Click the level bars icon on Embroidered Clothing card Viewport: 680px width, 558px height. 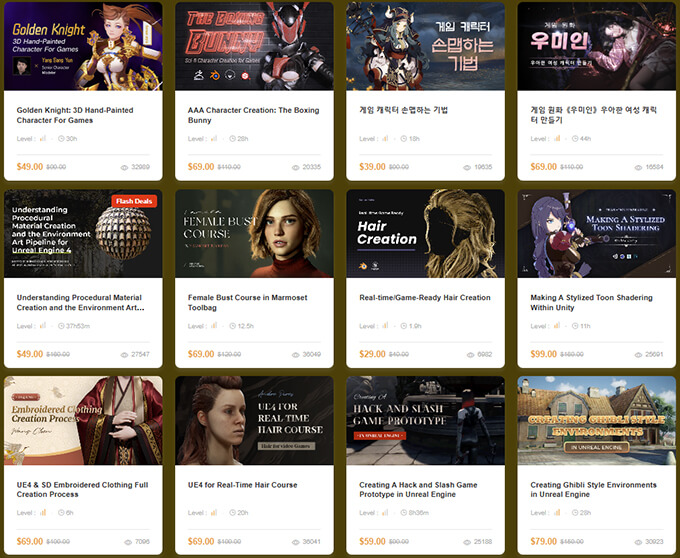pyautogui.click(x=43, y=513)
